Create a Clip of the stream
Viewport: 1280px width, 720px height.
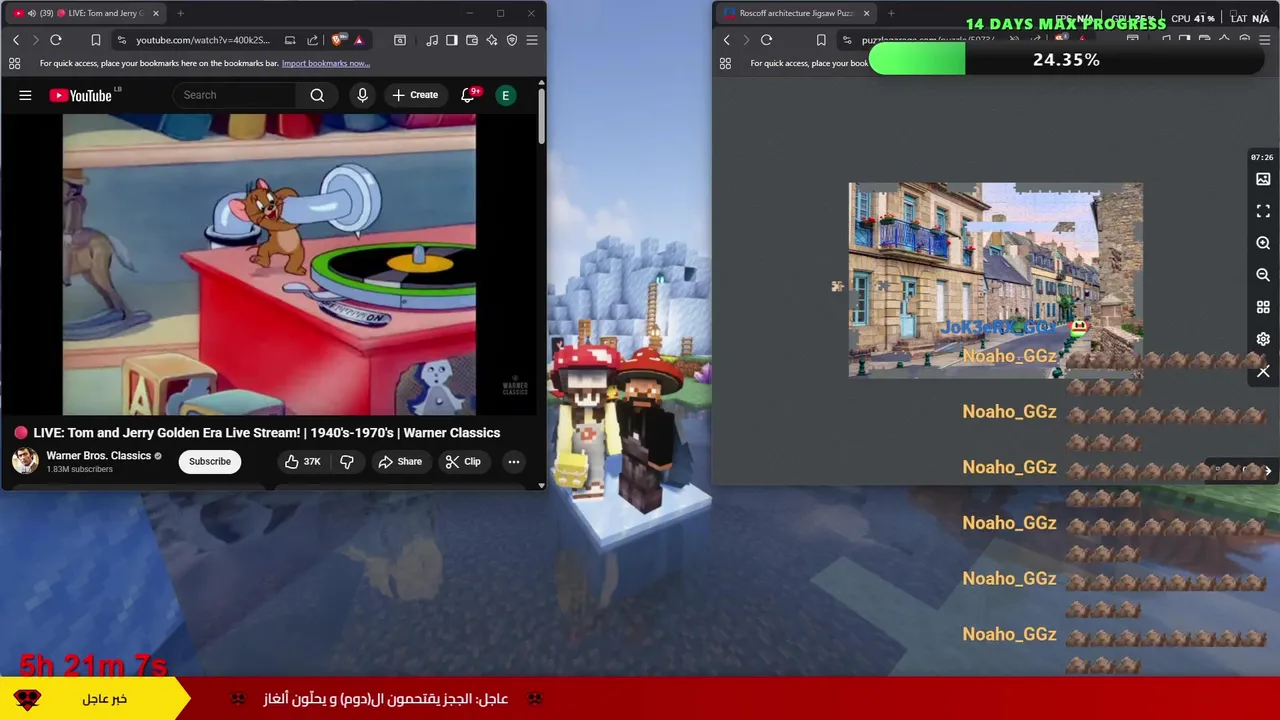pyautogui.click(x=463, y=461)
